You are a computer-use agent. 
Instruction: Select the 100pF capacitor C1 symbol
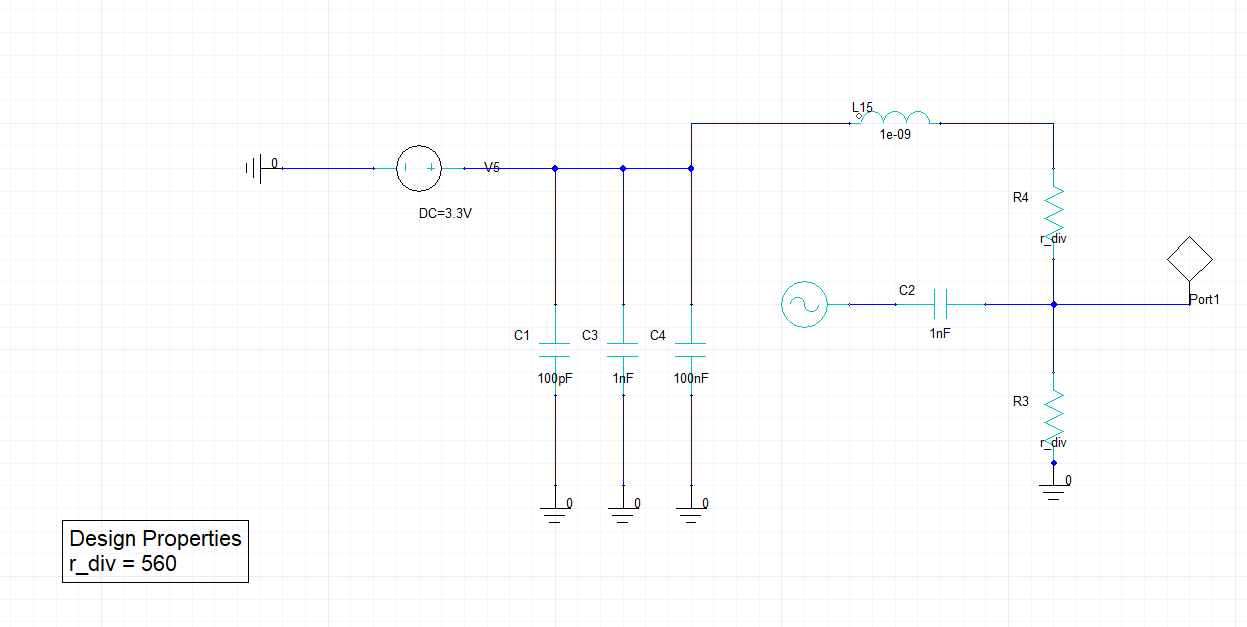[x=555, y=350]
